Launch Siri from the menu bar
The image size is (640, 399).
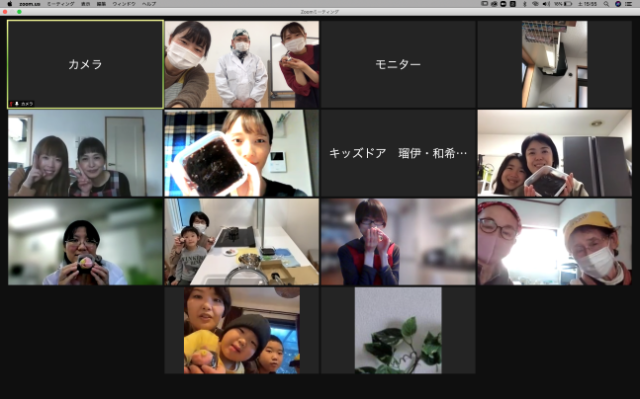click(618, 4)
